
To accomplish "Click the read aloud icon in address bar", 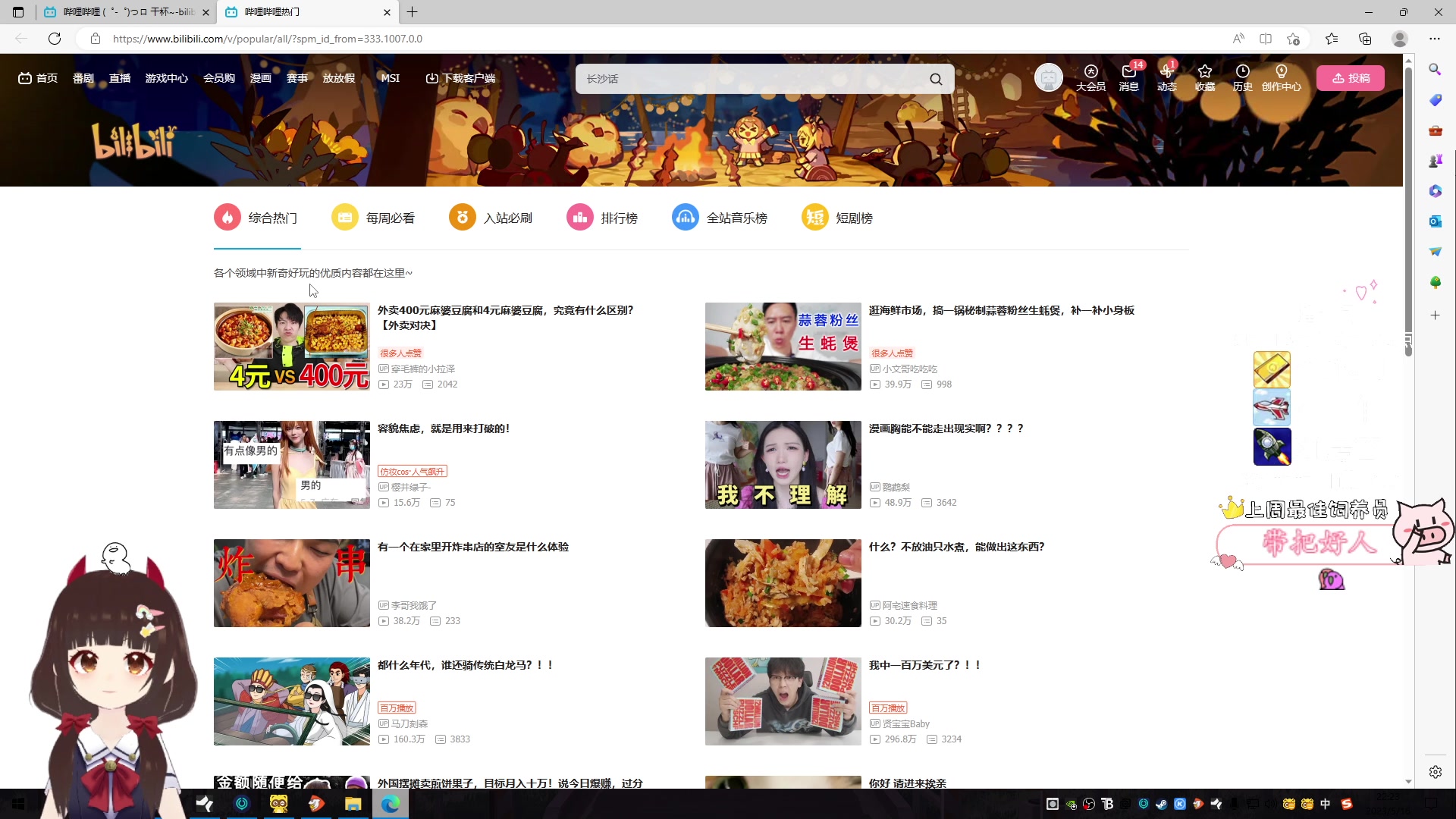I will pos(1238,39).
